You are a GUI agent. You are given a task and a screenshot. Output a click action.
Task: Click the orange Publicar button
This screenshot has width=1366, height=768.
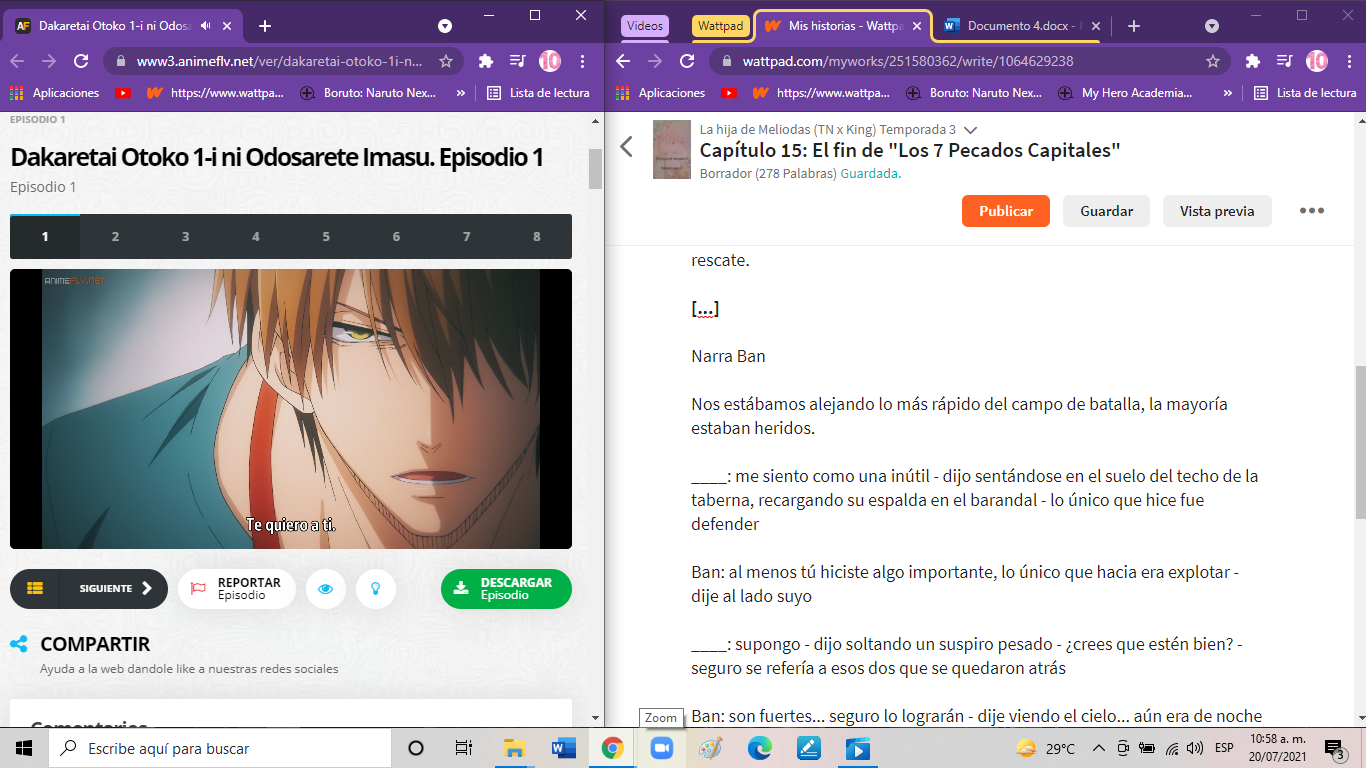click(1006, 211)
